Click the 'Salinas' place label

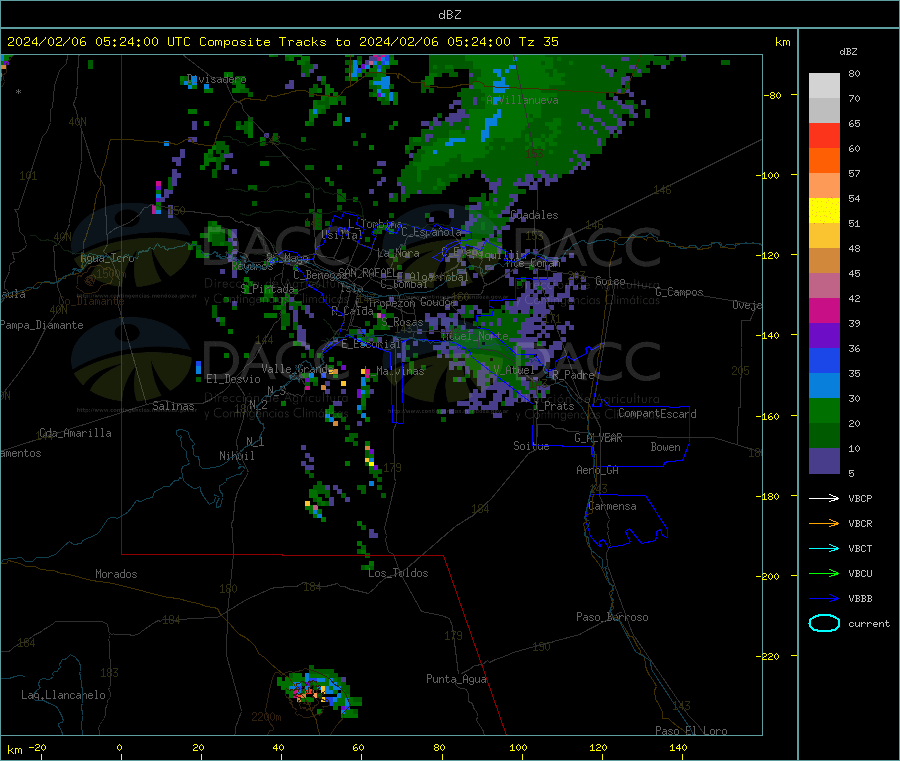pos(173,406)
